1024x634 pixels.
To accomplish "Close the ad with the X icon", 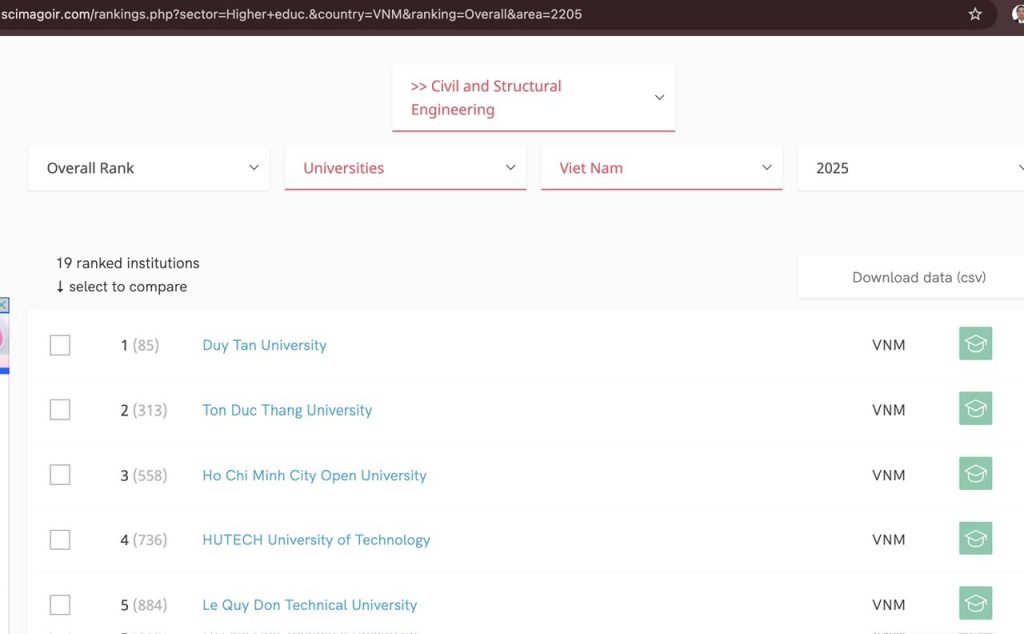I will point(4,305).
